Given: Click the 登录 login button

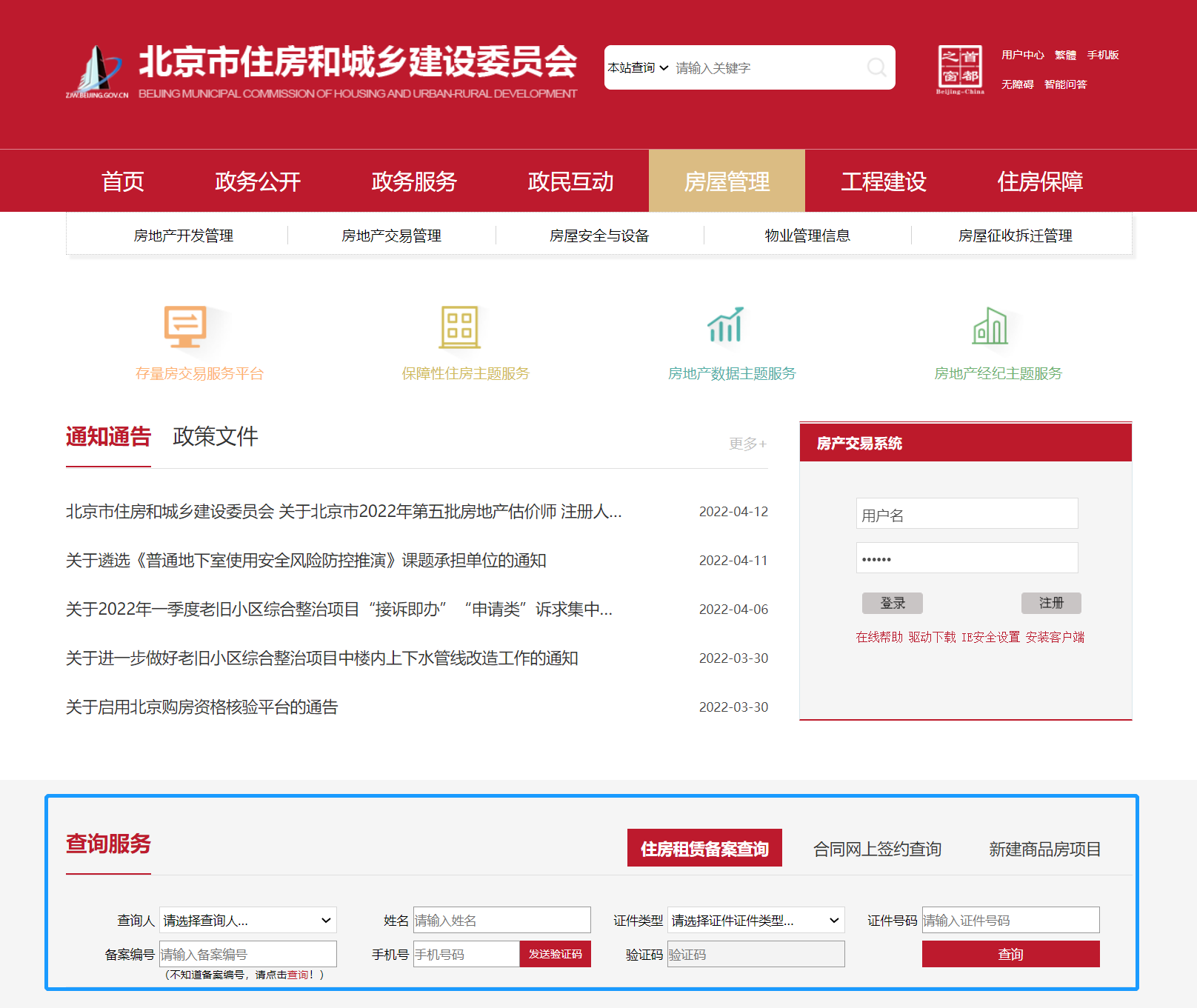Looking at the screenshot, I should point(893,603).
